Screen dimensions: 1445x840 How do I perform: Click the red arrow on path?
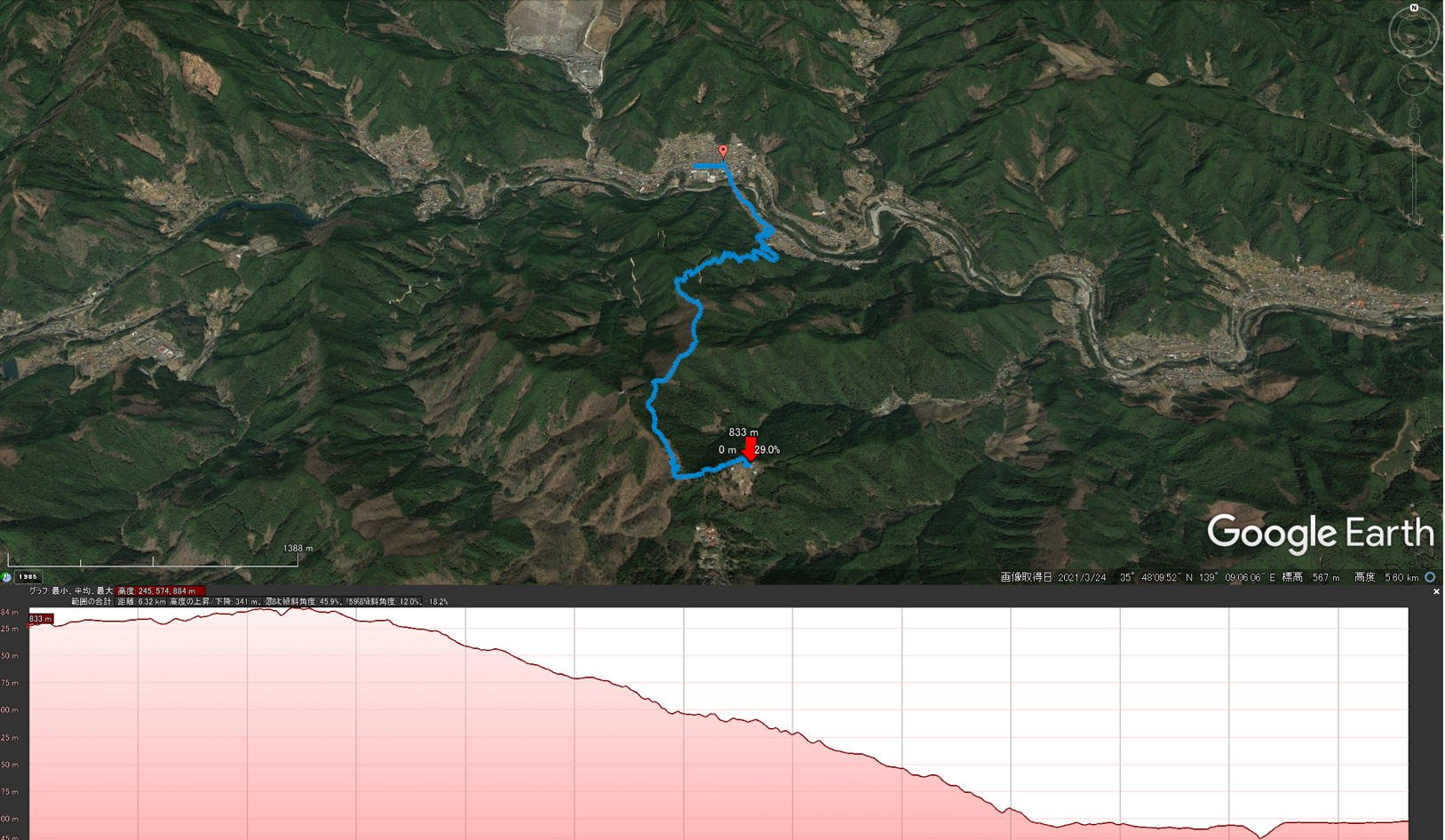[x=750, y=448]
